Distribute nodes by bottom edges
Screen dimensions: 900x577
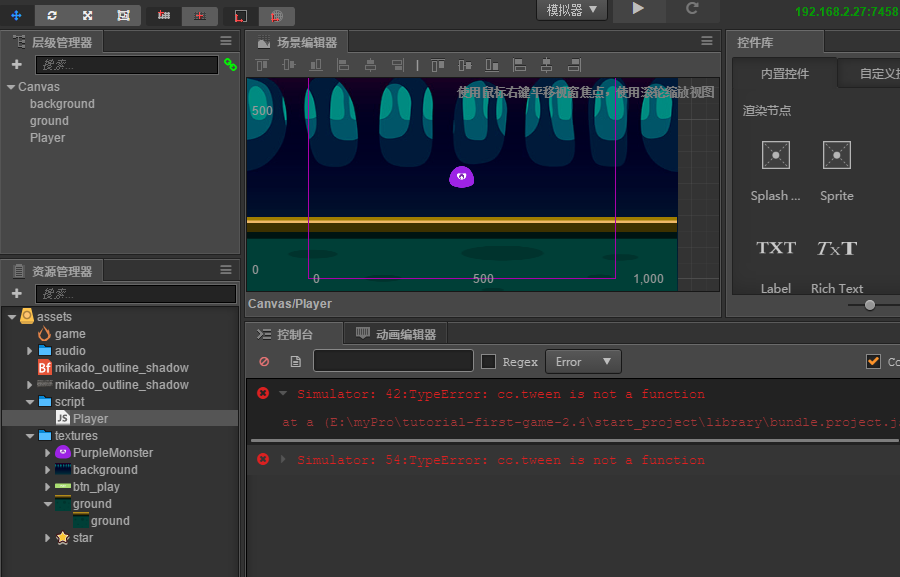[x=492, y=65]
